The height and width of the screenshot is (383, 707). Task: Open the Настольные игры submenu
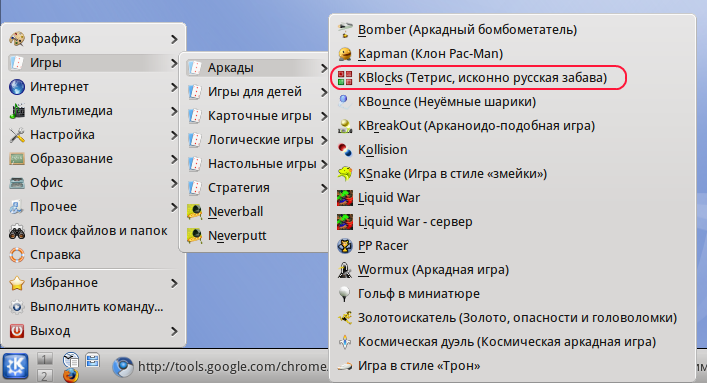(257, 164)
